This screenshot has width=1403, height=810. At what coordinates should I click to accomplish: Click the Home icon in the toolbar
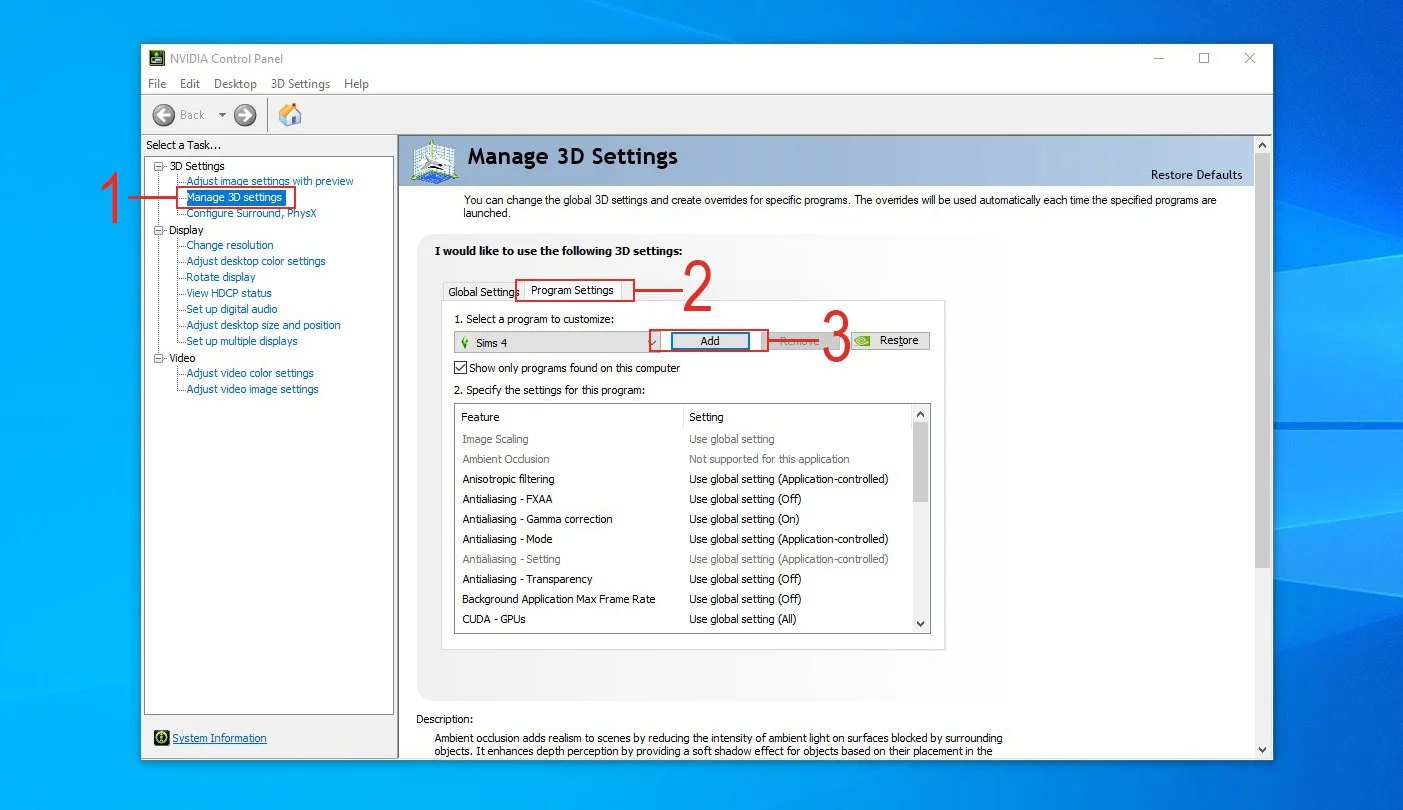click(290, 115)
